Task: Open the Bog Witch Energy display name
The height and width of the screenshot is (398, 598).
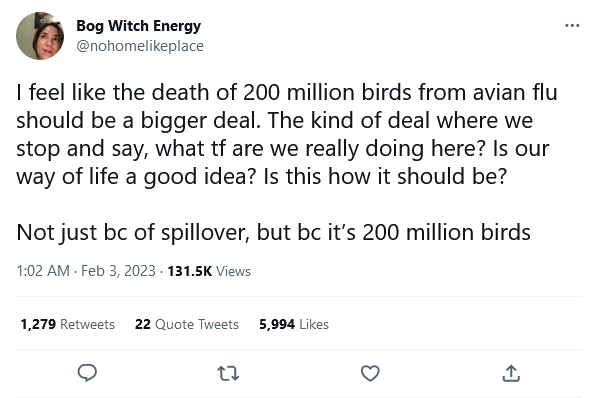Action: tap(138, 26)
